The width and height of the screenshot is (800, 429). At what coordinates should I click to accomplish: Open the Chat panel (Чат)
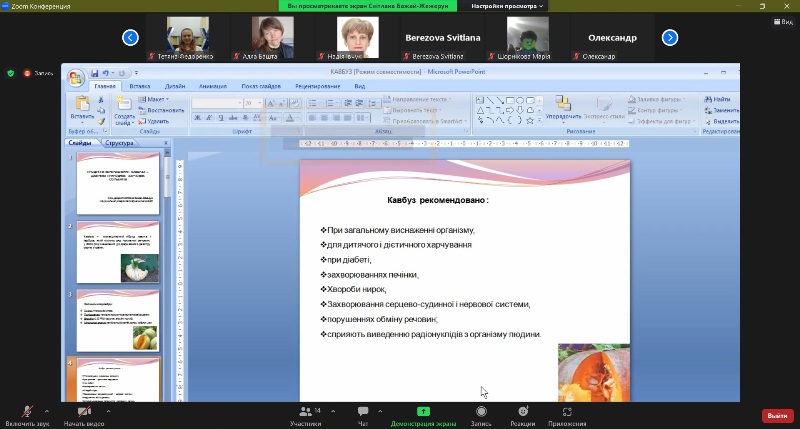pyautogui.click(x=364, y=412)
